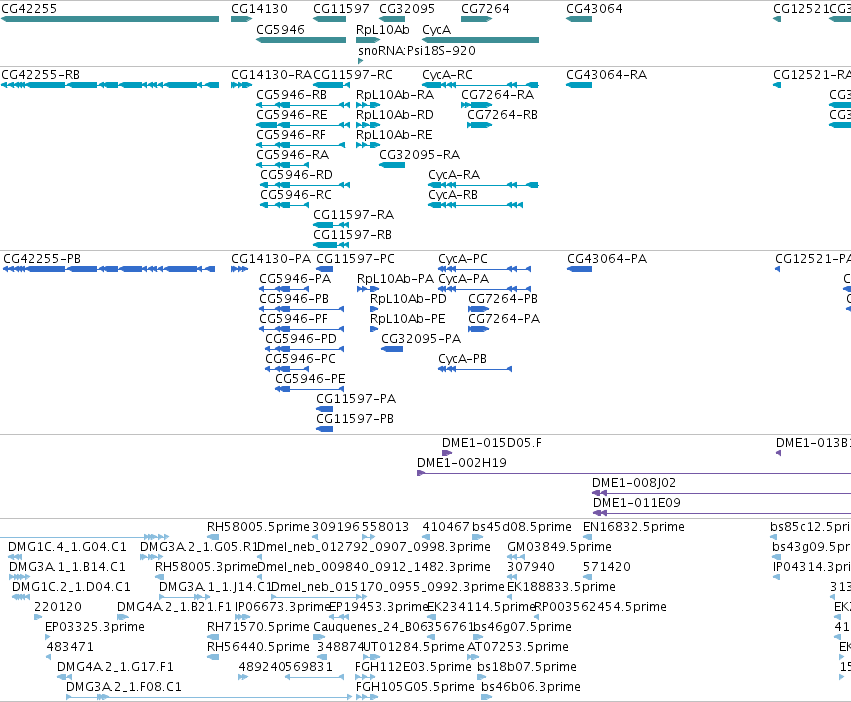Select the AT07253.5prime EST label
Image resolution: width=851 pixels, height=702 pixels.
(518, 647)
